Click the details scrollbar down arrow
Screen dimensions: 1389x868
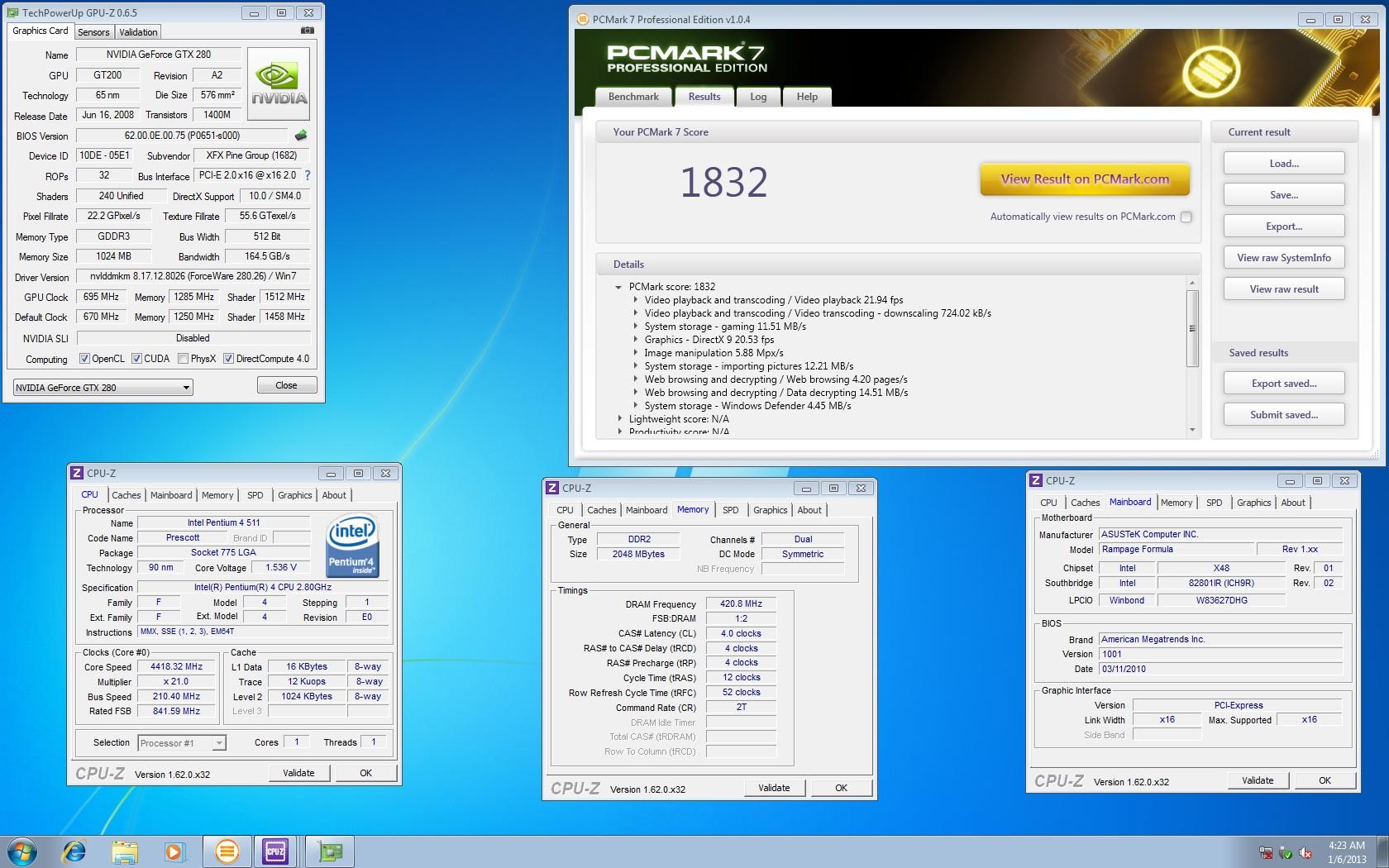1192,430
